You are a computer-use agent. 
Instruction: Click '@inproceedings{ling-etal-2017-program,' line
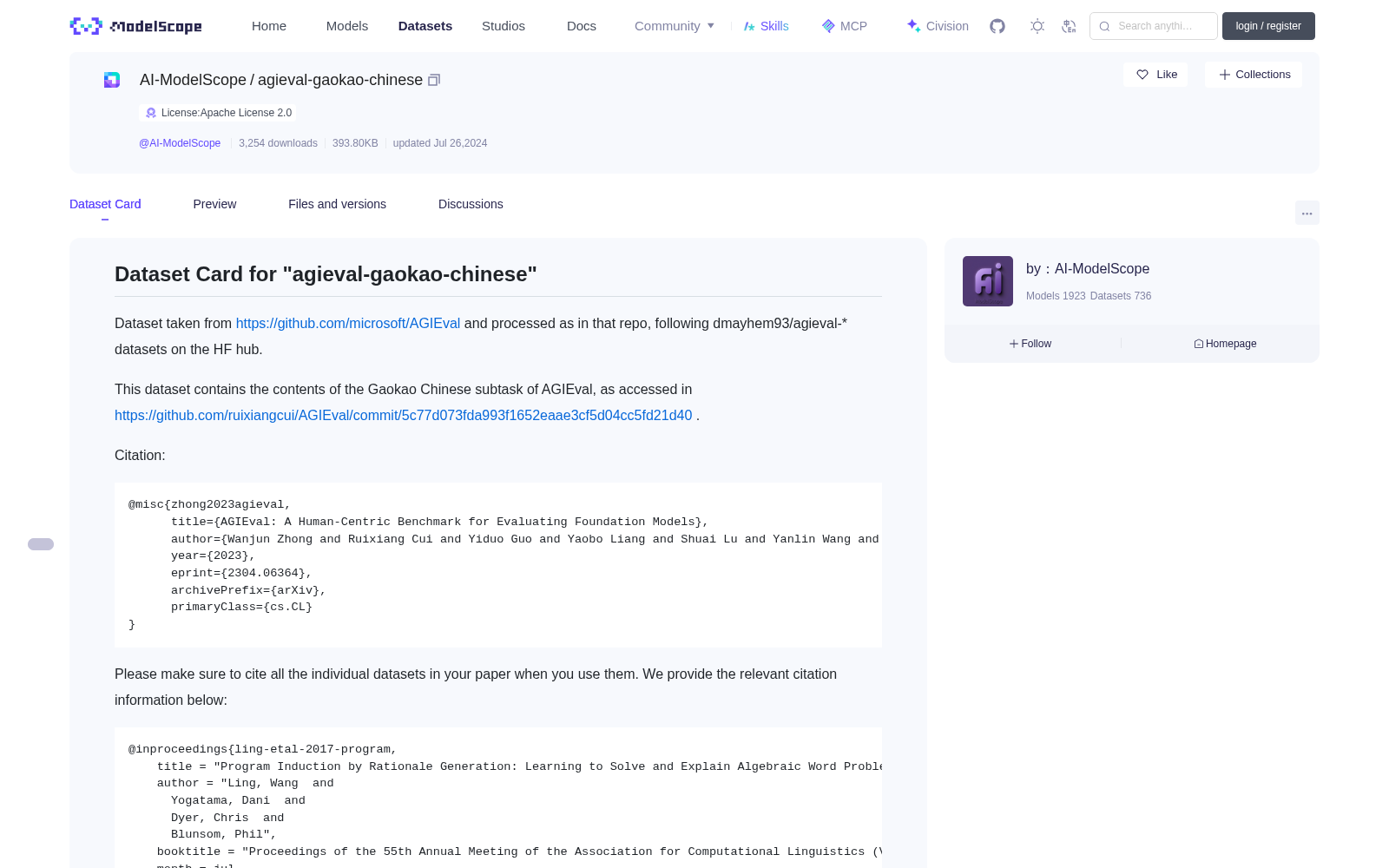pos(263,749)
